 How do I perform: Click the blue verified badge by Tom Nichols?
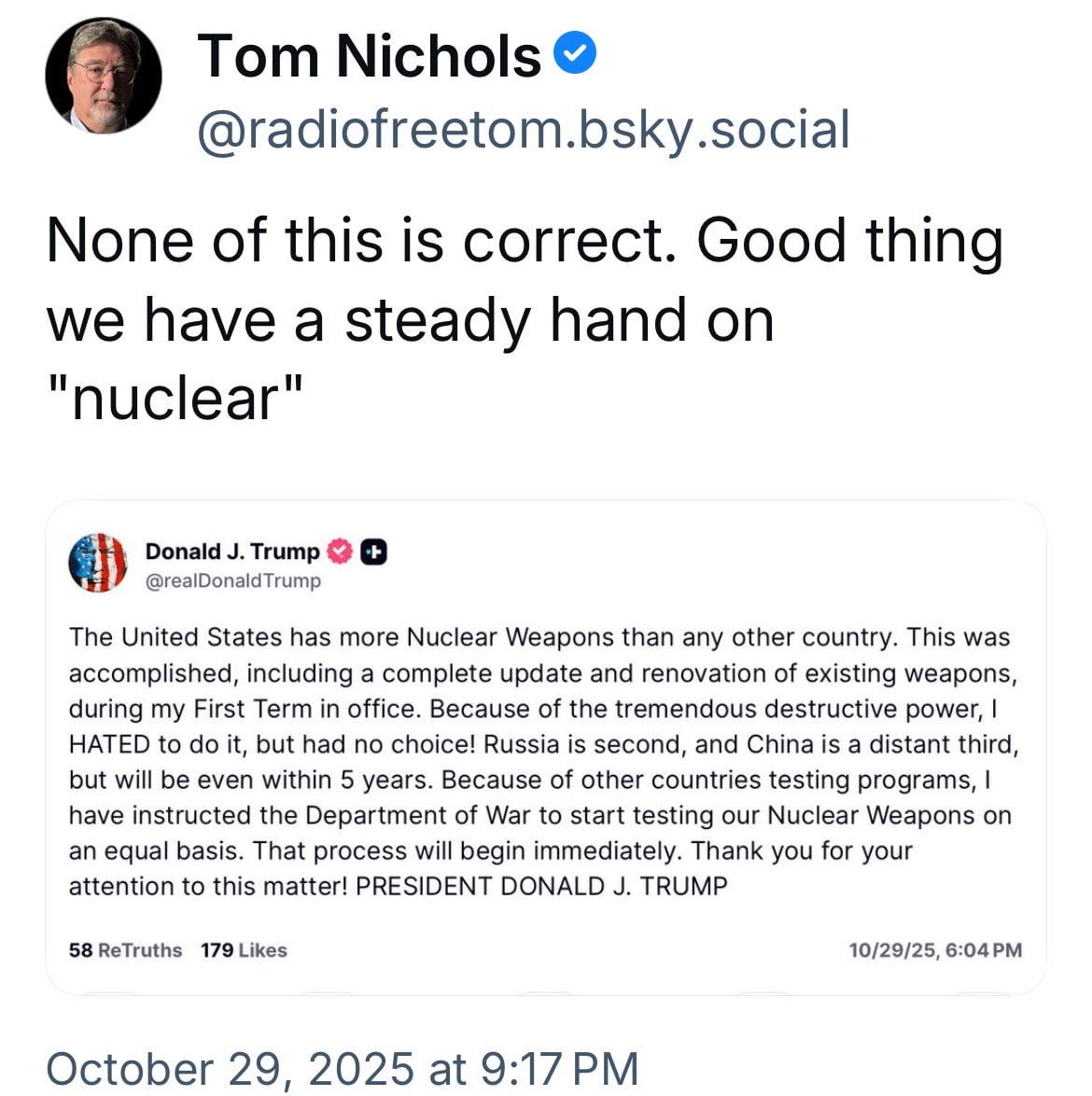(x=575, y=52)
